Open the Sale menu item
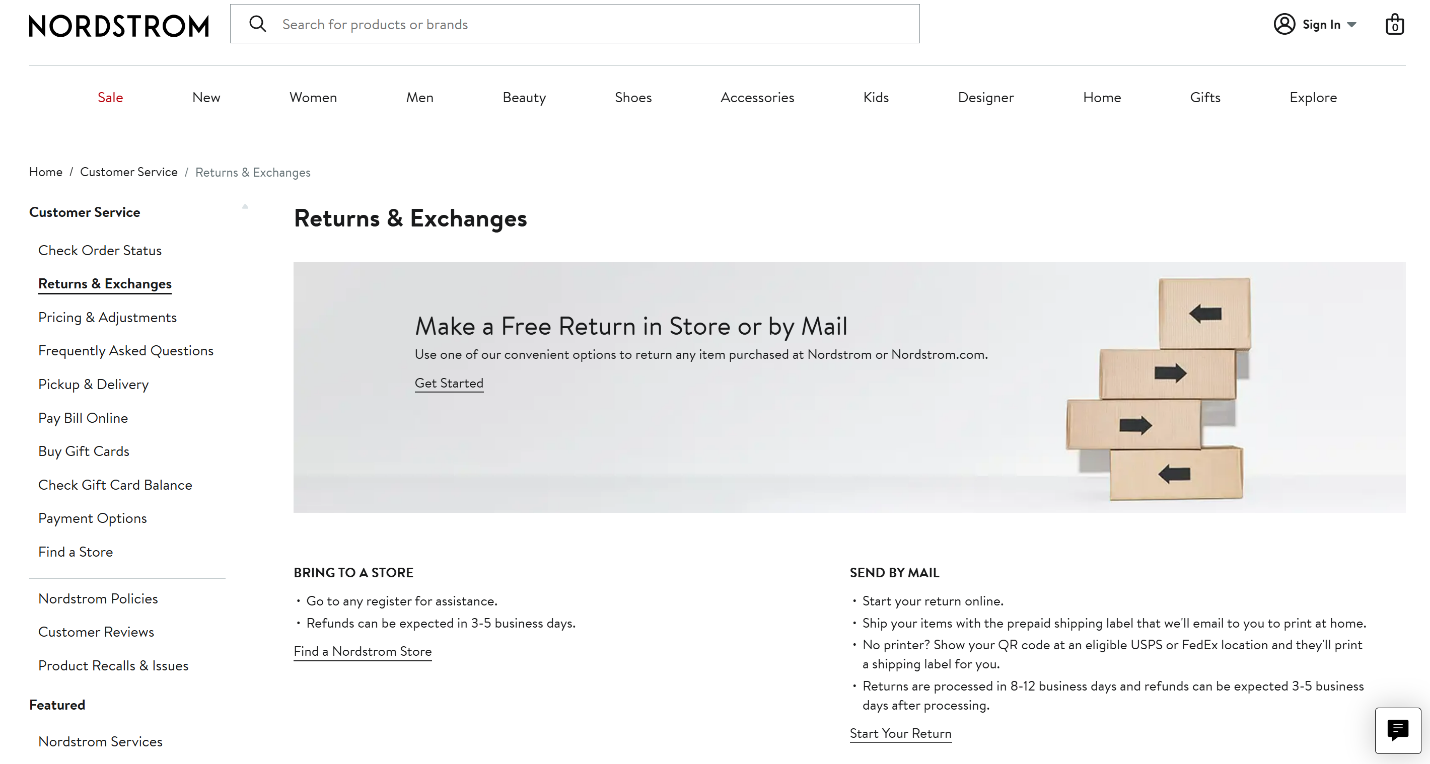The image size is (1430, 764). pos(109,97)
